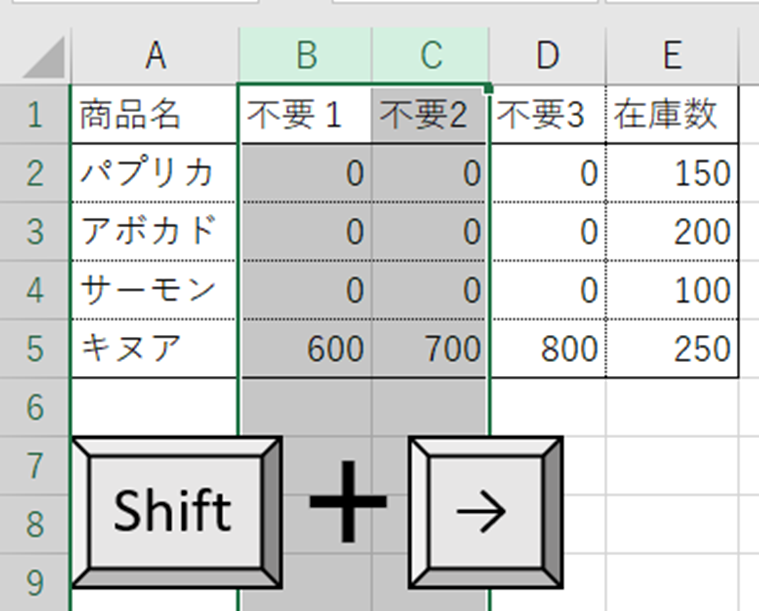Select column A header
The image size is (759, 611).
point(154,57)
